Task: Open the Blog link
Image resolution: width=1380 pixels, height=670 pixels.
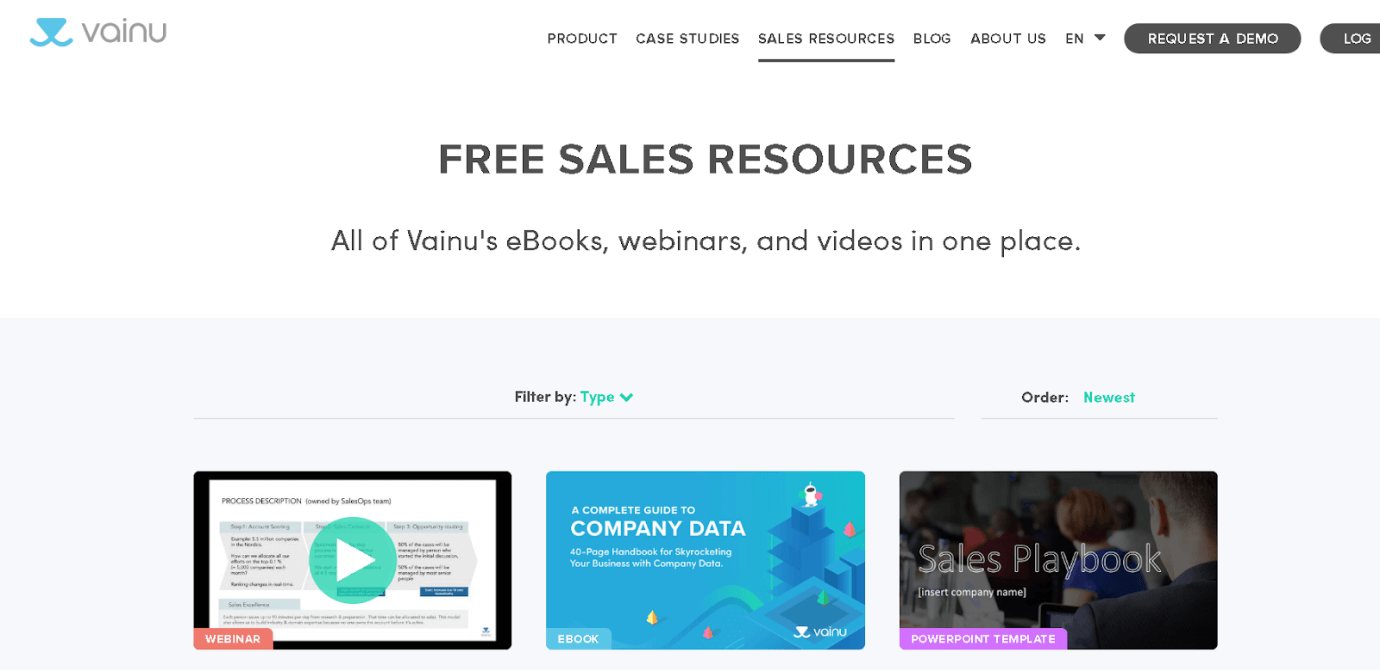Action: tap(932, 38)
